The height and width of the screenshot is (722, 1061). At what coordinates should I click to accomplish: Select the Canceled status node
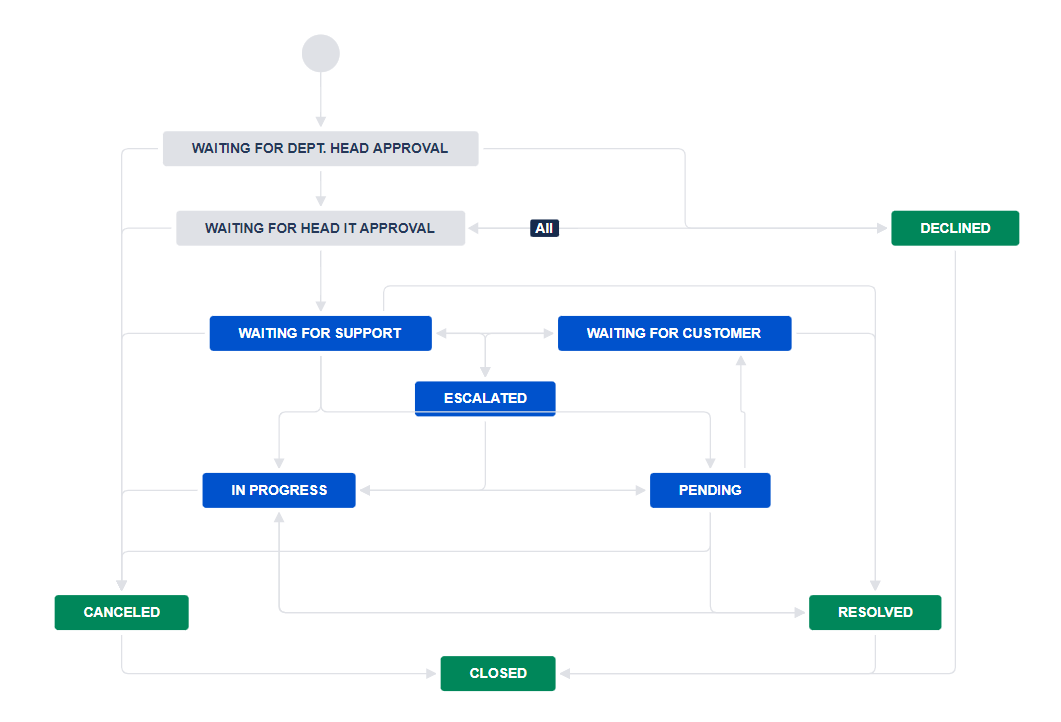(x=122, y=612)
